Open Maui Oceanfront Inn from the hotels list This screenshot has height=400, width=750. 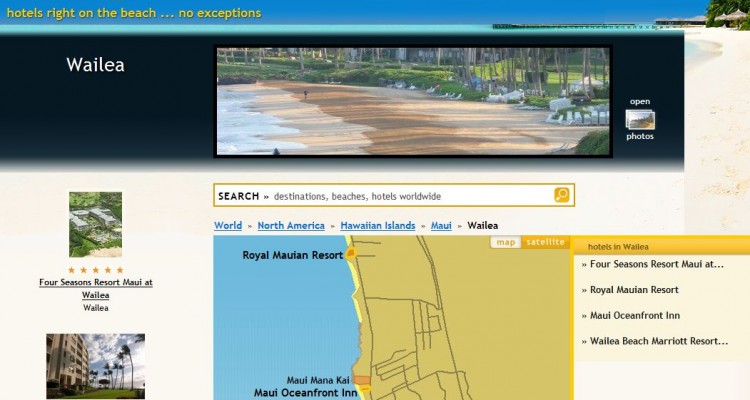pyautogui.click(x=635, y=316)
